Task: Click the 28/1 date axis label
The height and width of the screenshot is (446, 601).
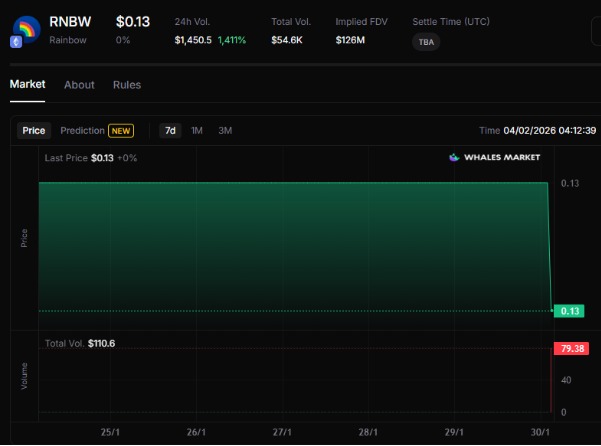Action: pos(368,432)
